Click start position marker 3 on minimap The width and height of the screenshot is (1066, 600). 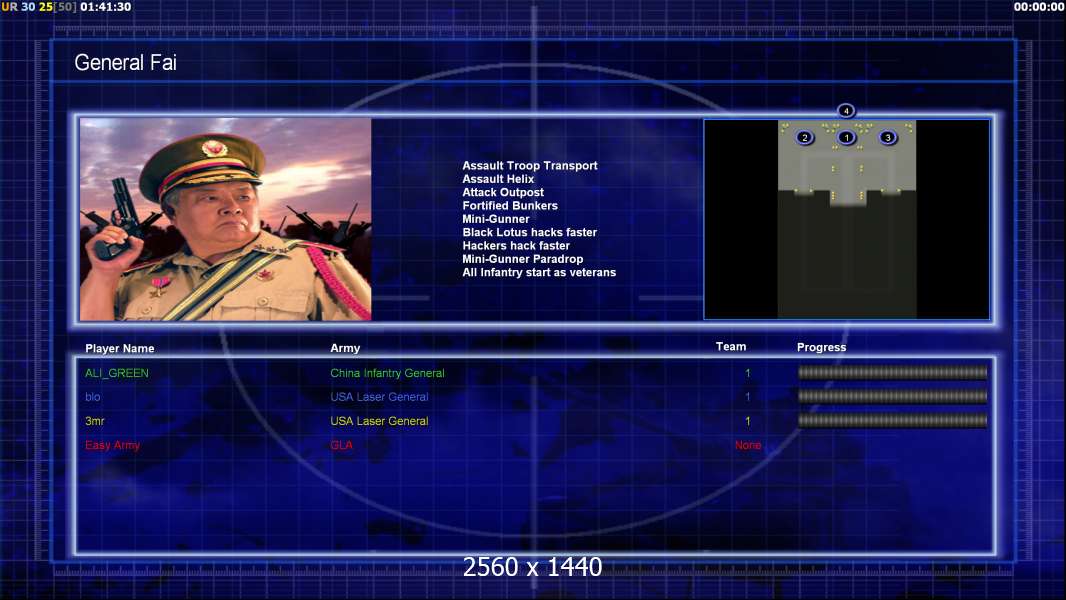(887, 137)
